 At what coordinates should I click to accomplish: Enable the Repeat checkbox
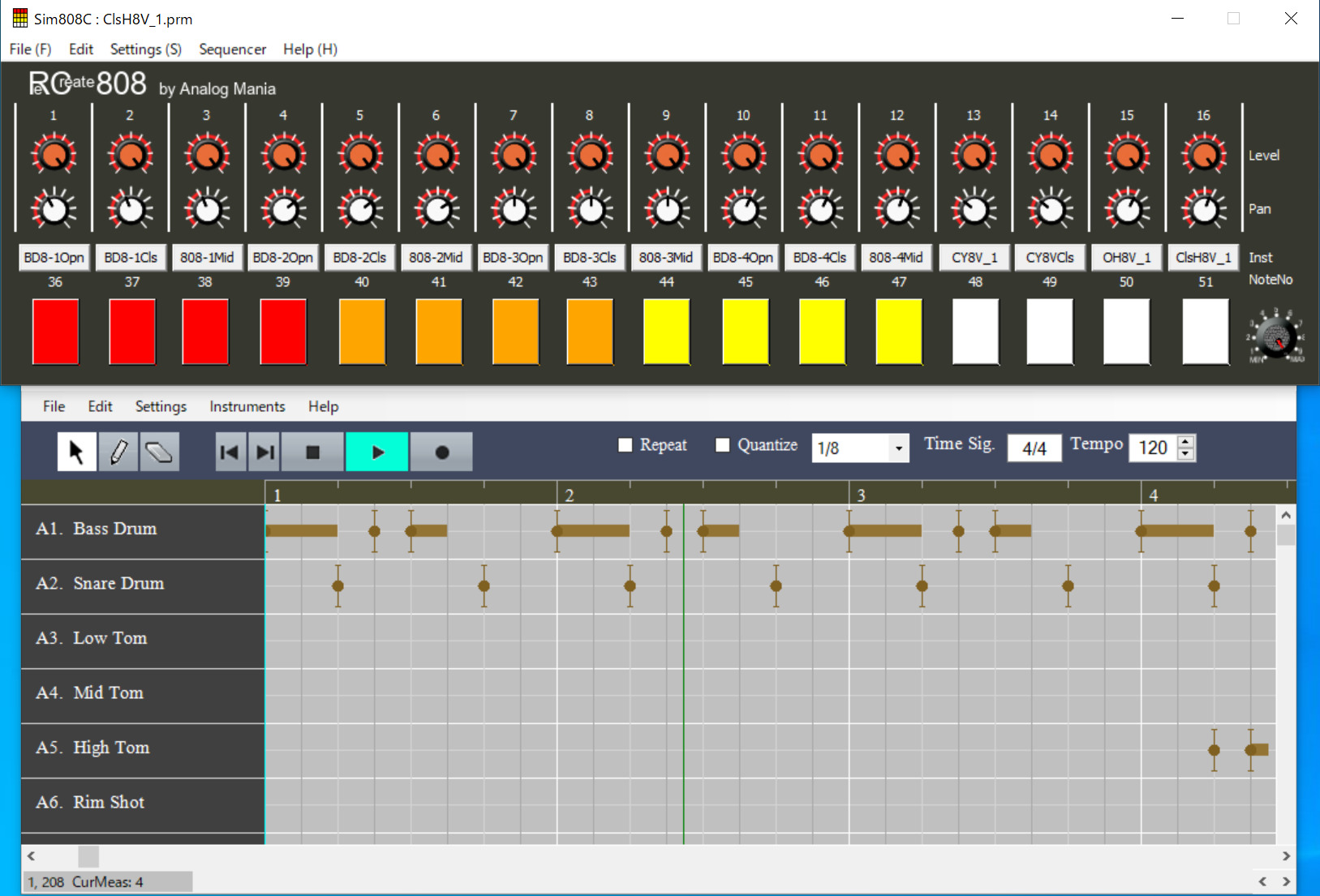pos(625,445)
